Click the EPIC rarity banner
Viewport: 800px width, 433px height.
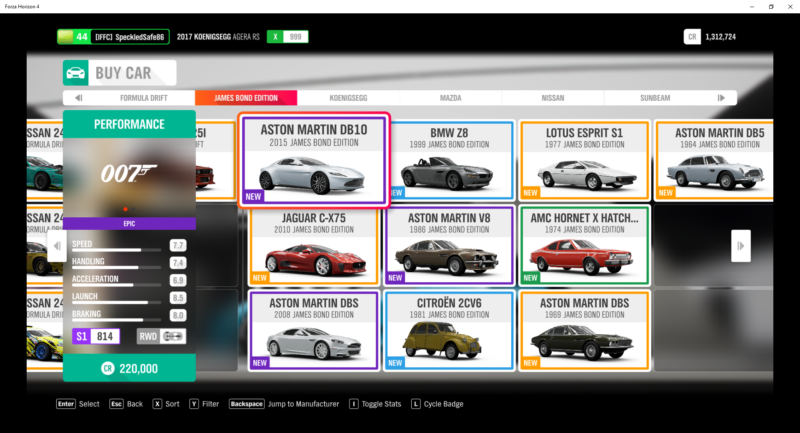[129, 223]
